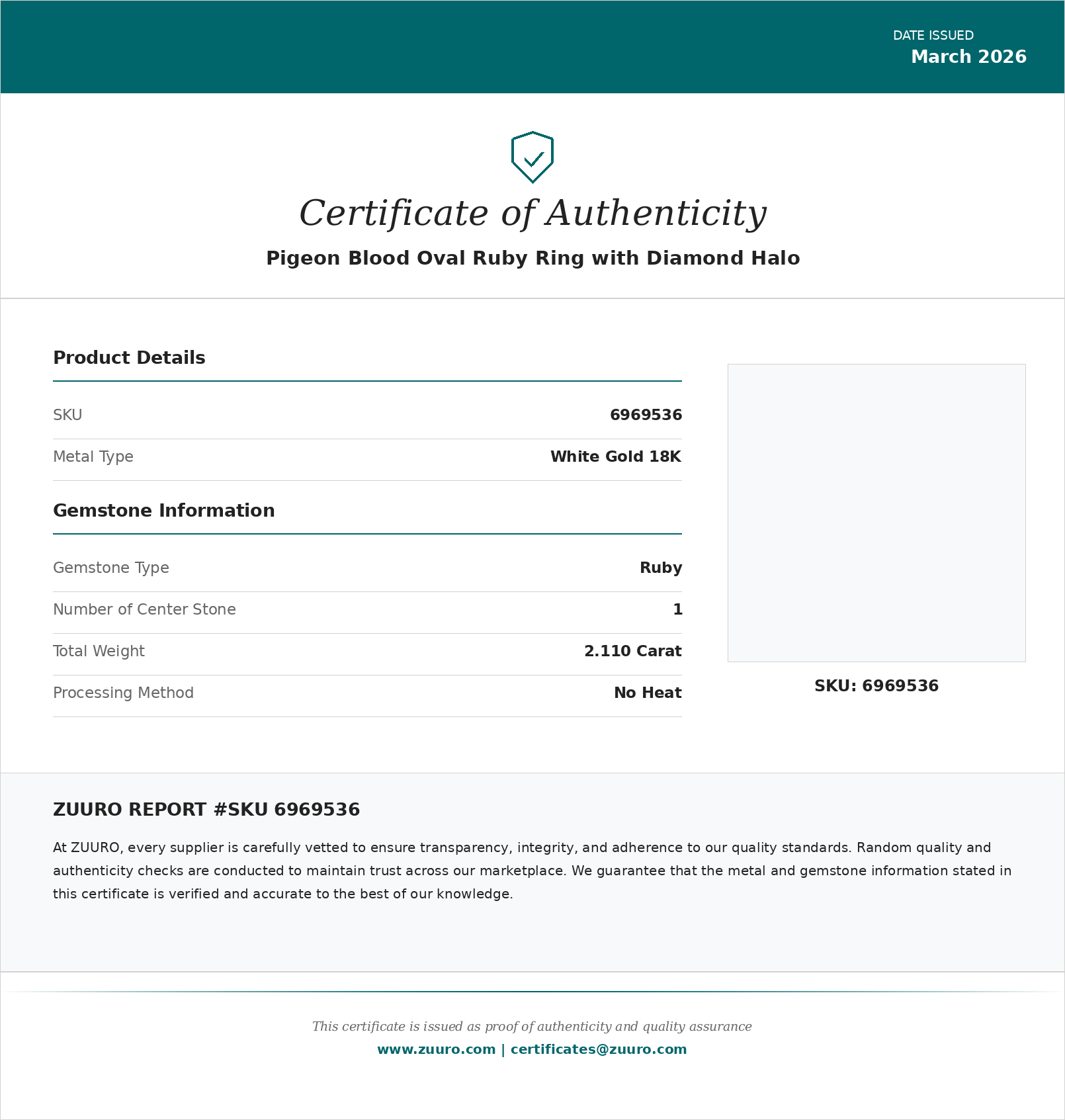Click the Pigeon Blood Oval Ruby Ring subtitle

pyautogui.click(x=532, y=258)
